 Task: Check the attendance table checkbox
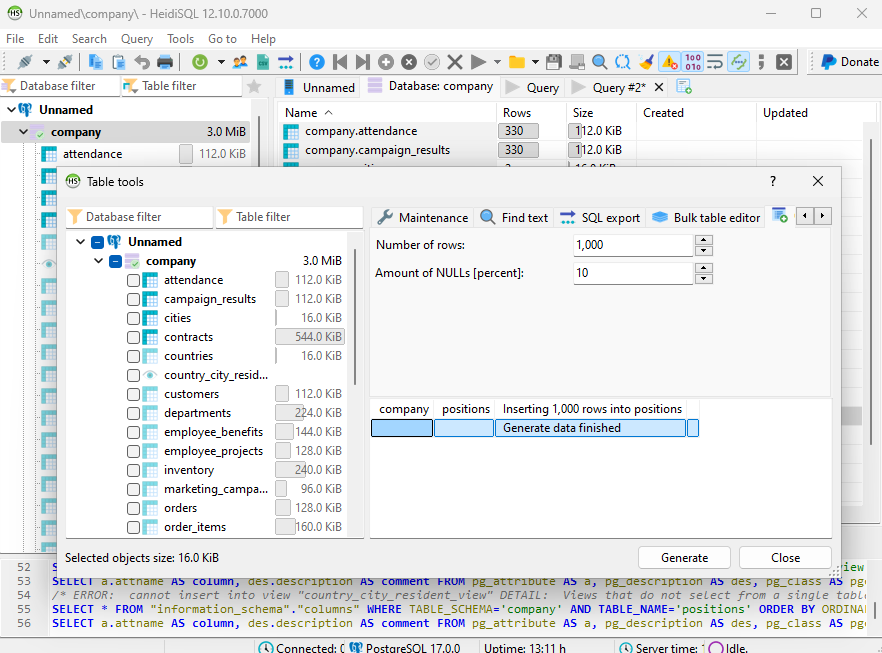[x=133, y=280]
